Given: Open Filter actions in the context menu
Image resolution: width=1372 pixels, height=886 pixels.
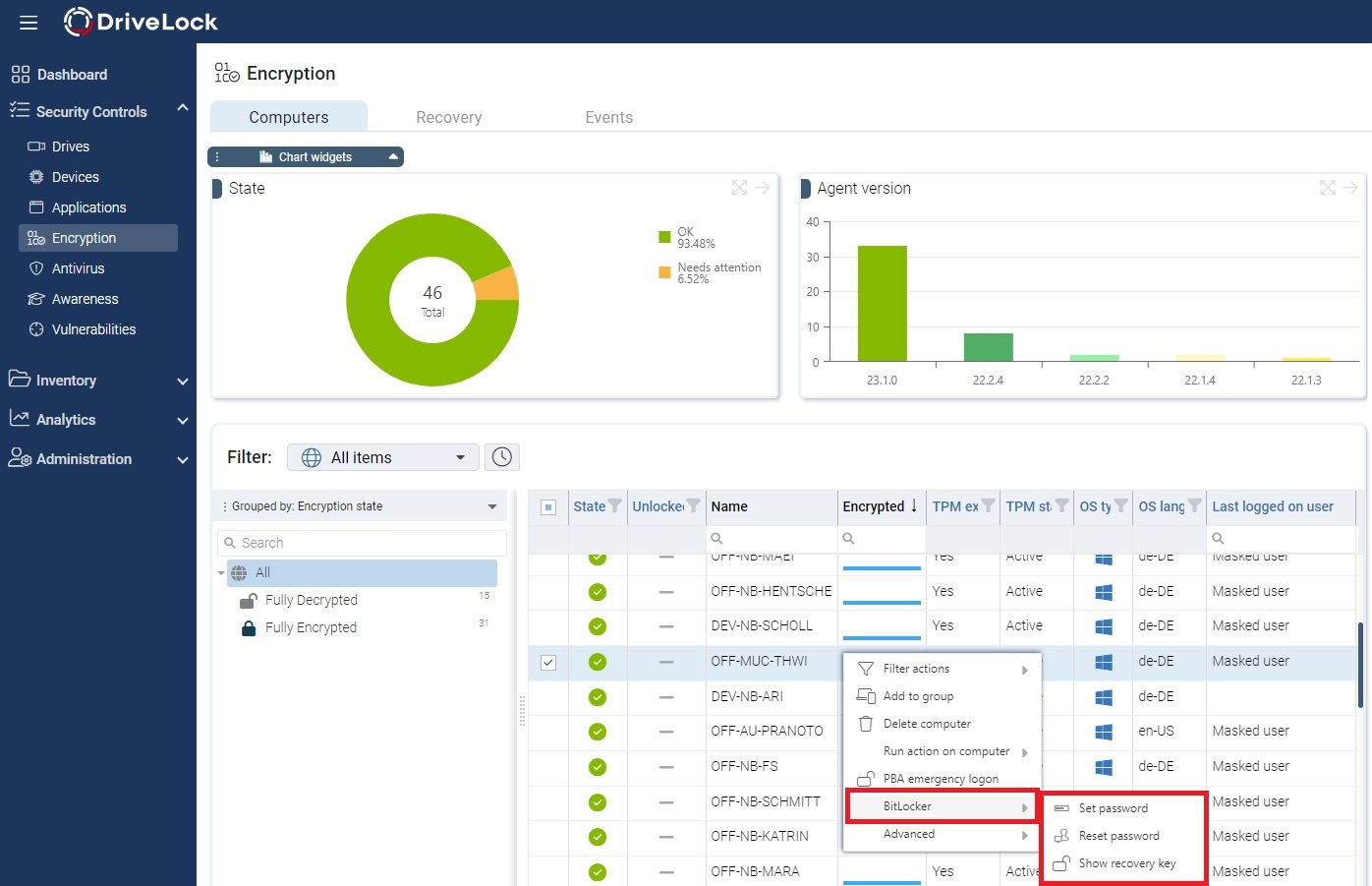Looking at the screenshot, I should click(942, 669).
